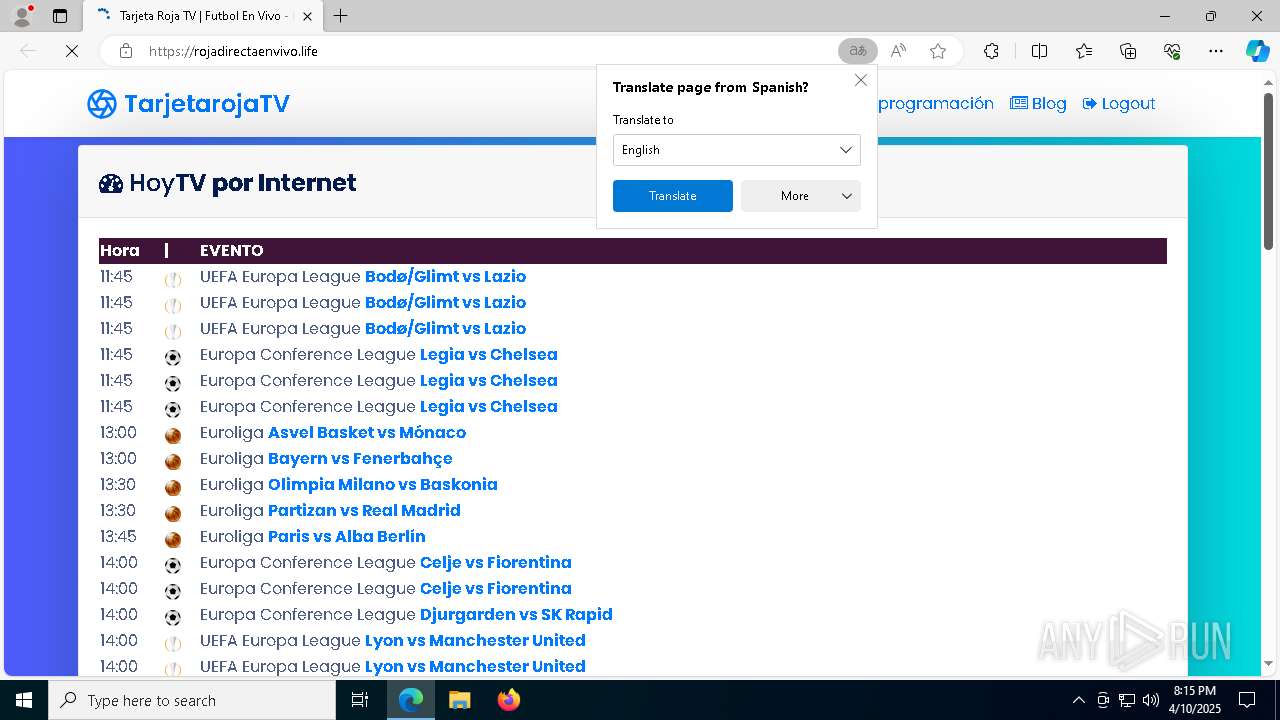Open the notification center icon
The image size is (1280, 720).
coord(1247,700)
